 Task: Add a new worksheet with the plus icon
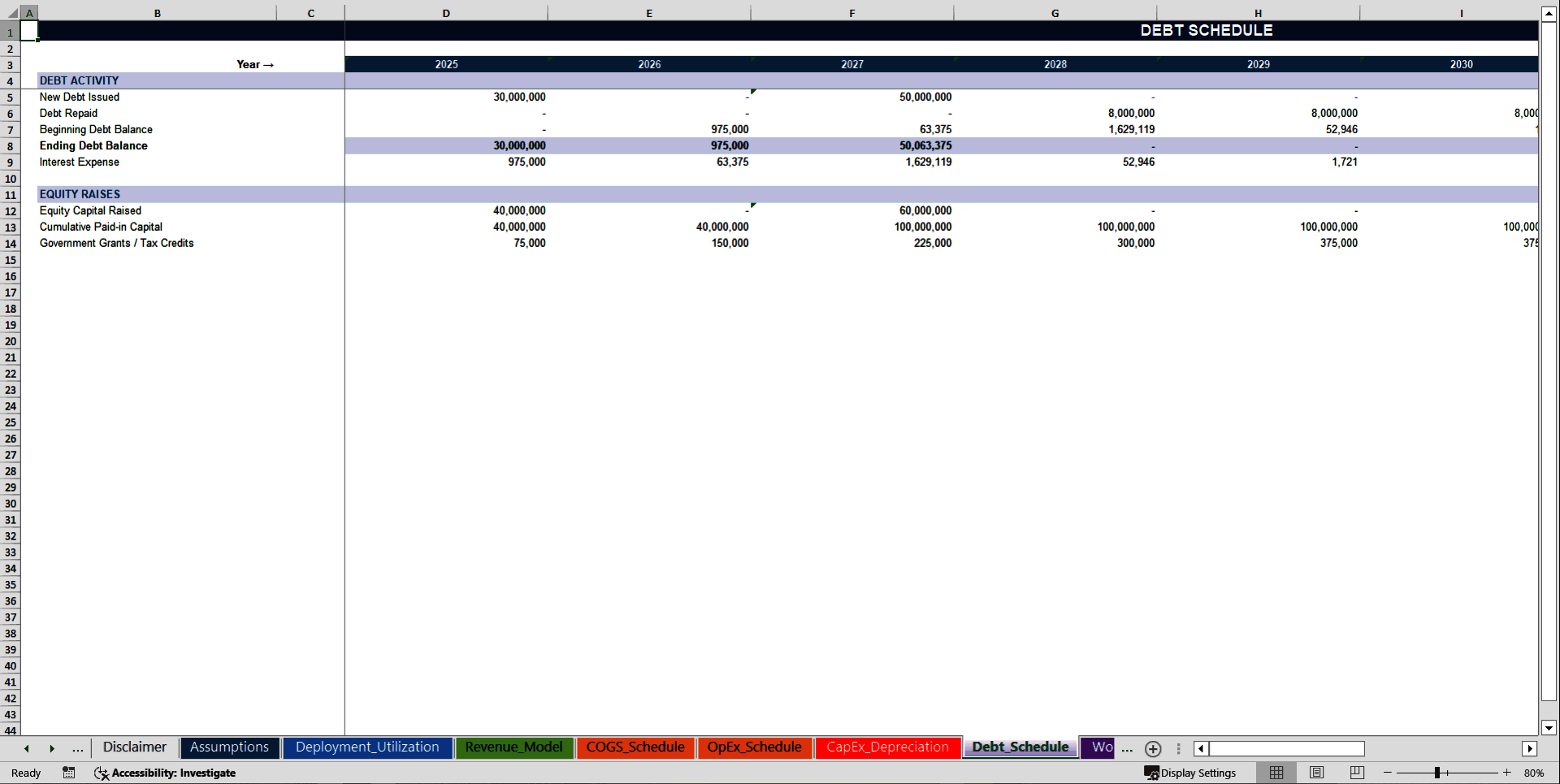point(1153,748)
